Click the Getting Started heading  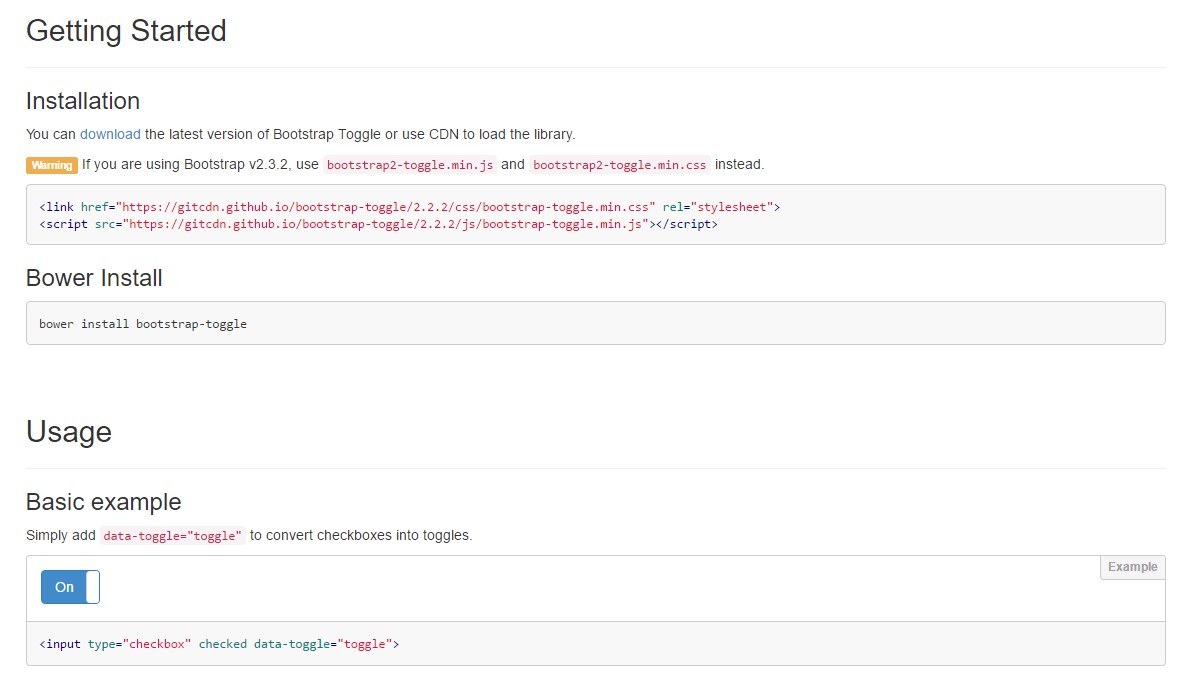coord(126,31)
